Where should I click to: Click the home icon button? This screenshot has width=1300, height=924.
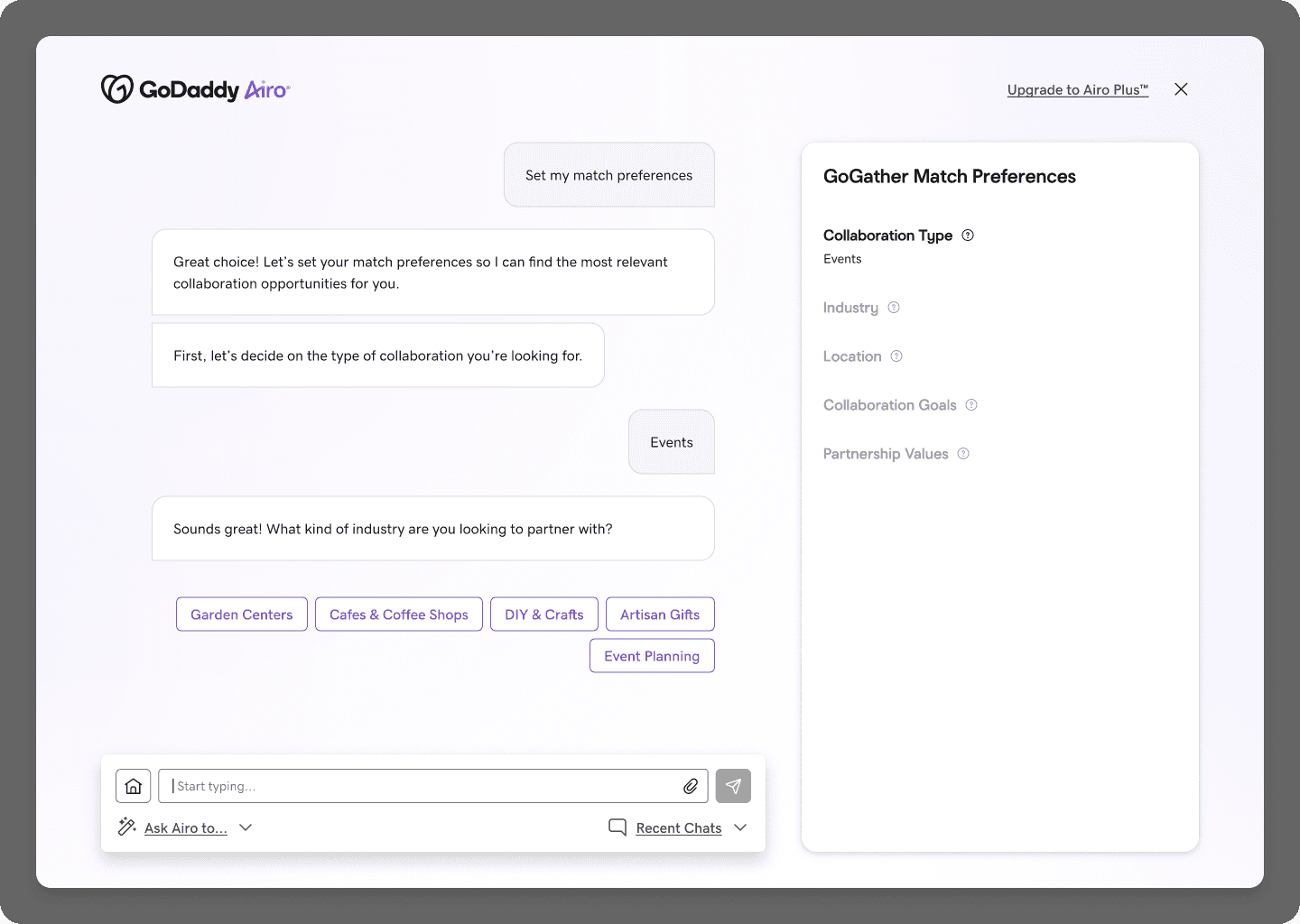[134, 786]
